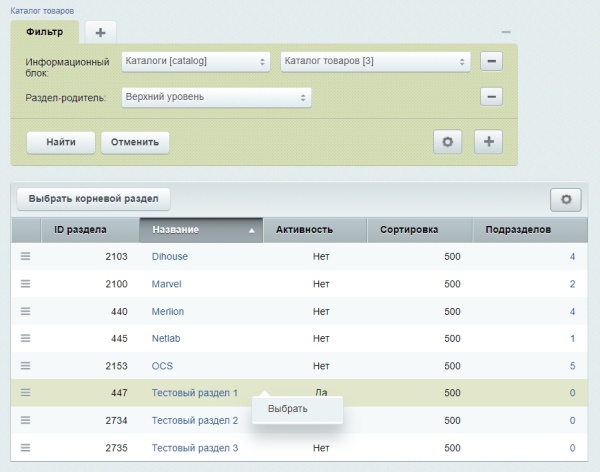Open filter settings gear icon

pos(447,142)
